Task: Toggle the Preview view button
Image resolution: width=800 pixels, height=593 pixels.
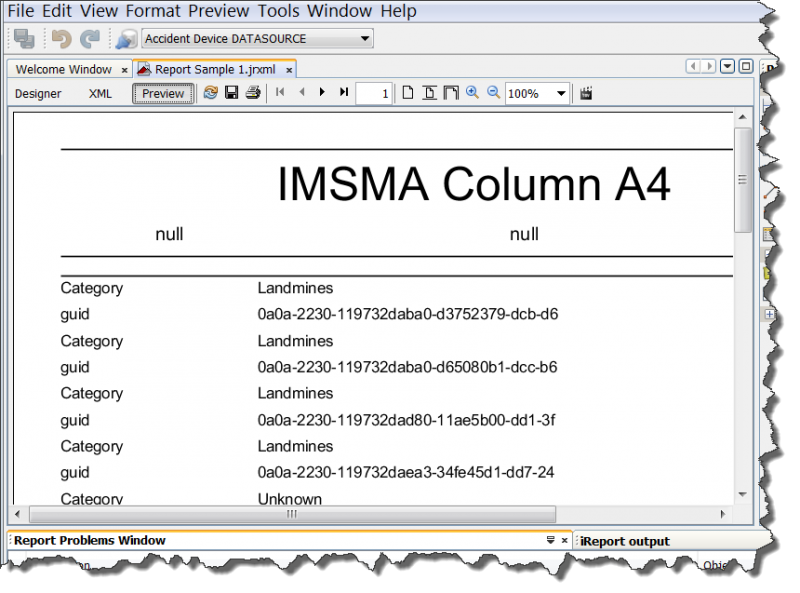Action: pos(163,94)
